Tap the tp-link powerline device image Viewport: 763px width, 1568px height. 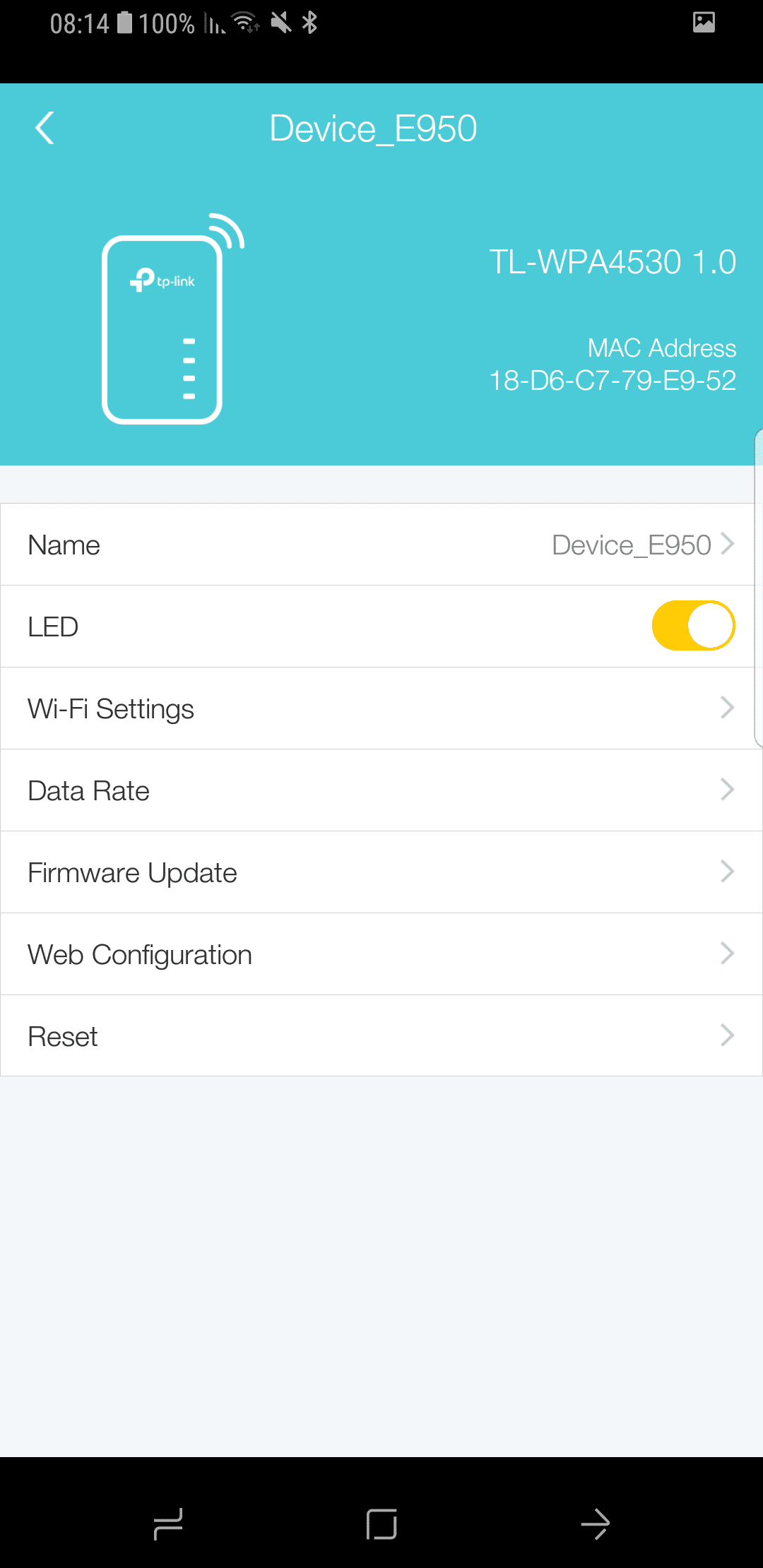(x=173, y=318)
